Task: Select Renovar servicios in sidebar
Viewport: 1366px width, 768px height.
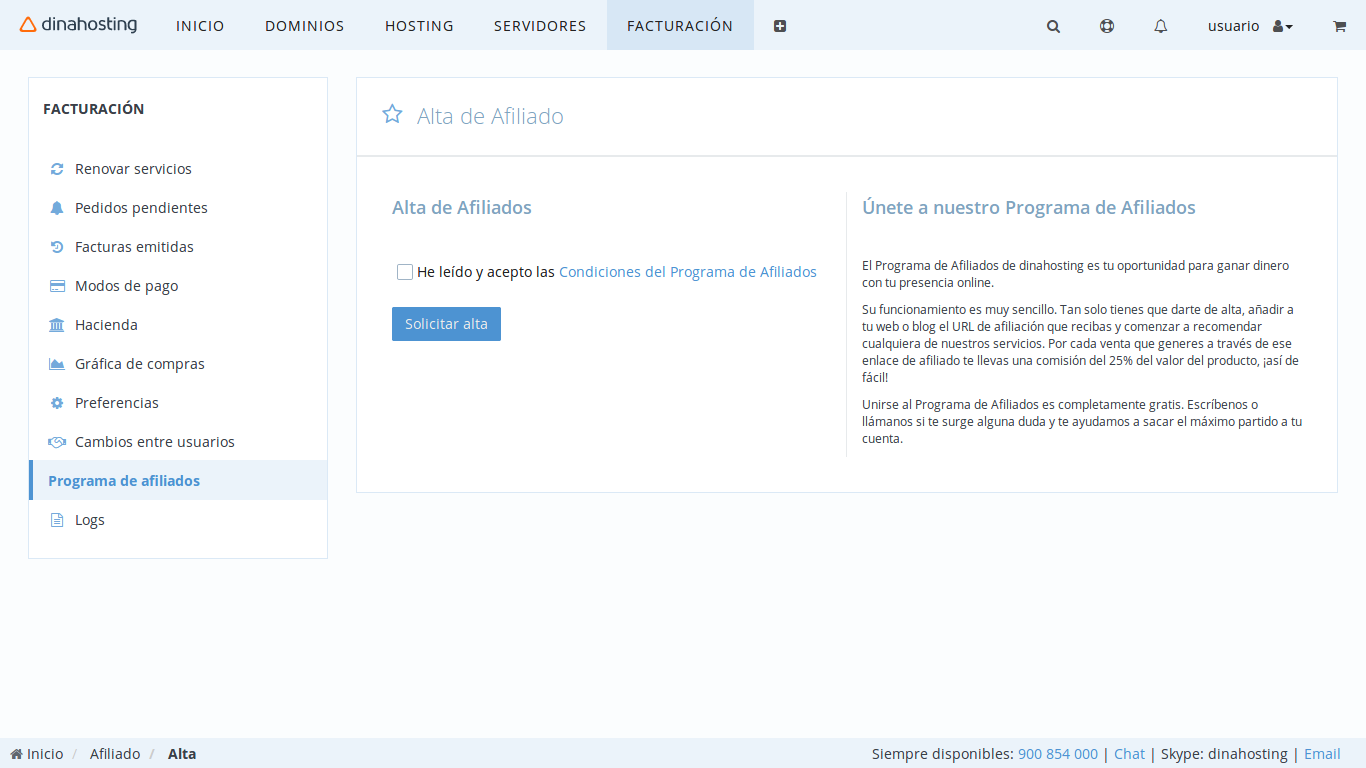Action: click(133, 169)
